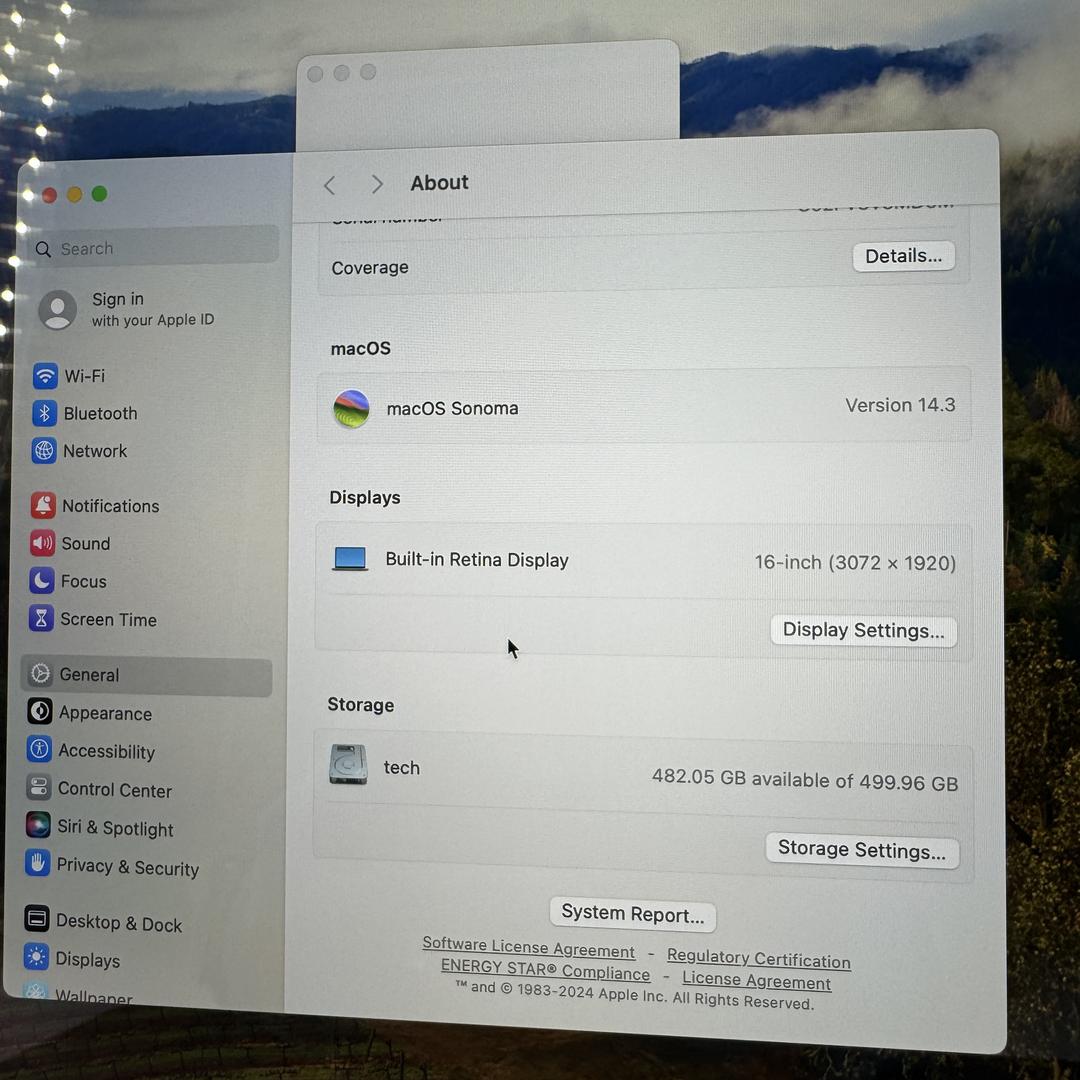Go back with the left chevron
The width and height of the screenshot is (1080, 1080).
330,185
